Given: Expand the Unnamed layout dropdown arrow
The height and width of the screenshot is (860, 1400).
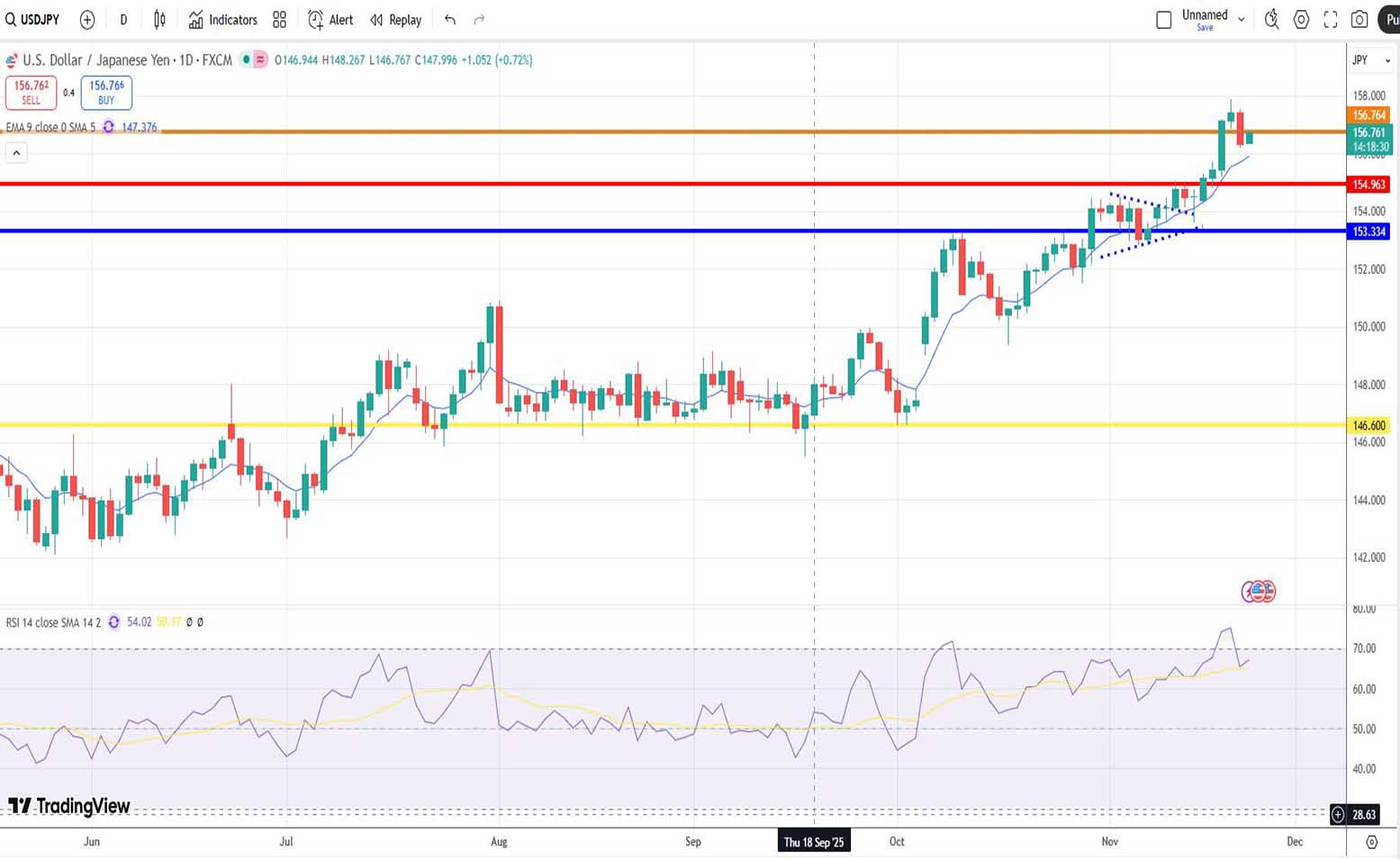Looking at the screenshot, I should [1242, 19].
